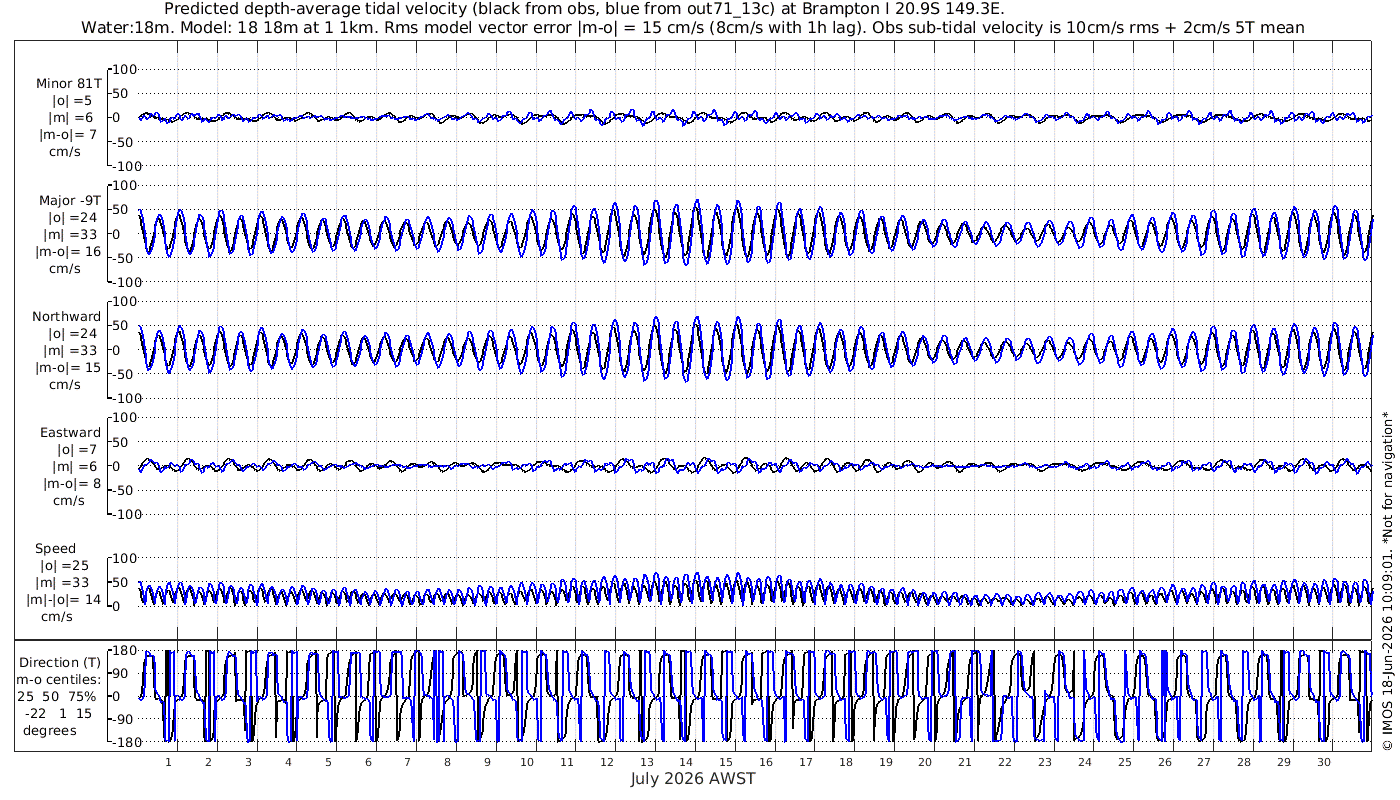Click the '180' tick on Direction axis

tap(125, 651)
